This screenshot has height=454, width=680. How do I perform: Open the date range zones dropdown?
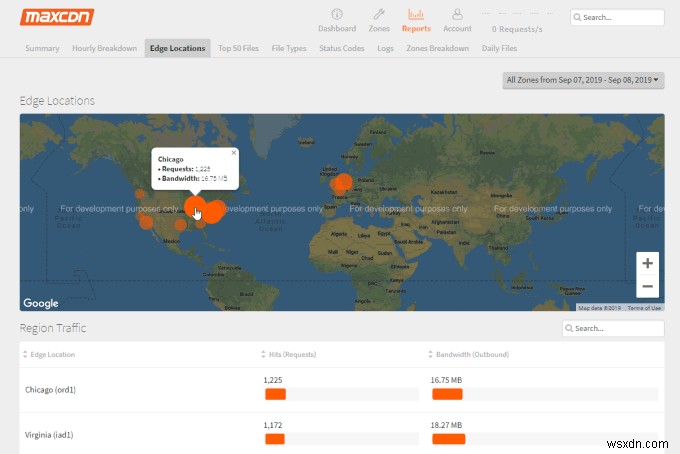(x=583, y=79)
